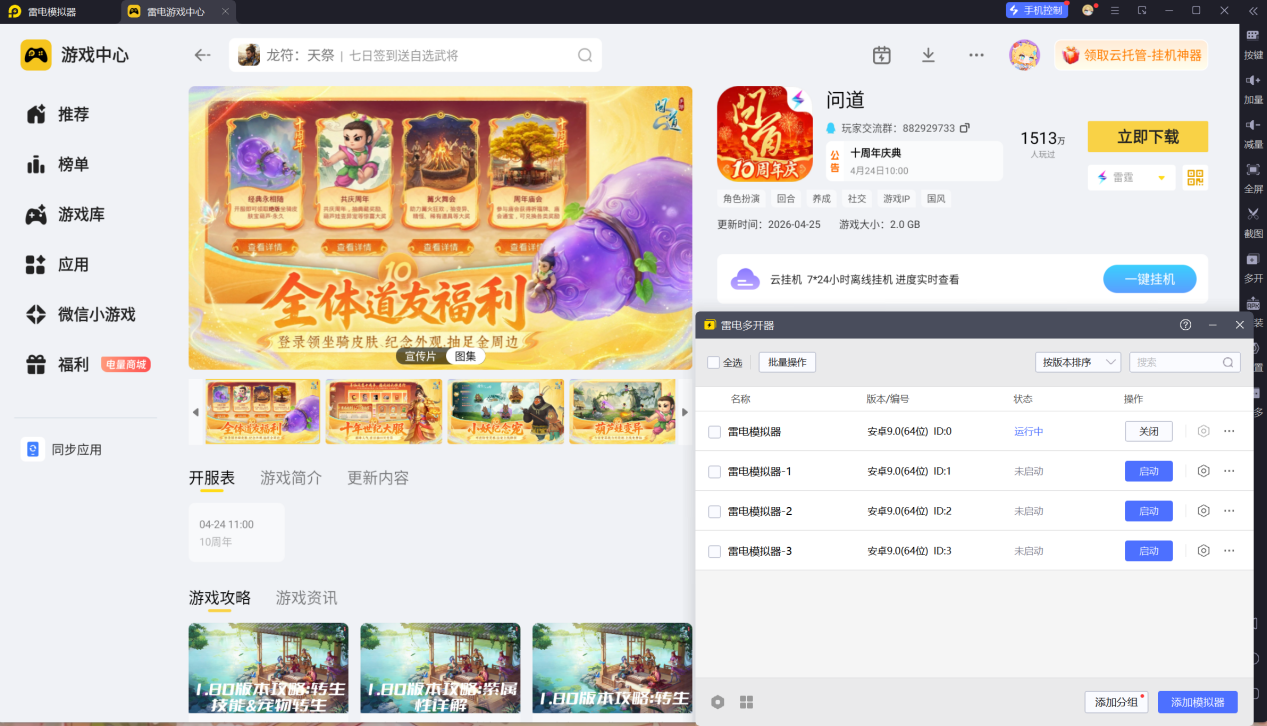Open the 应用 apps section

click(x=58, y=264)
